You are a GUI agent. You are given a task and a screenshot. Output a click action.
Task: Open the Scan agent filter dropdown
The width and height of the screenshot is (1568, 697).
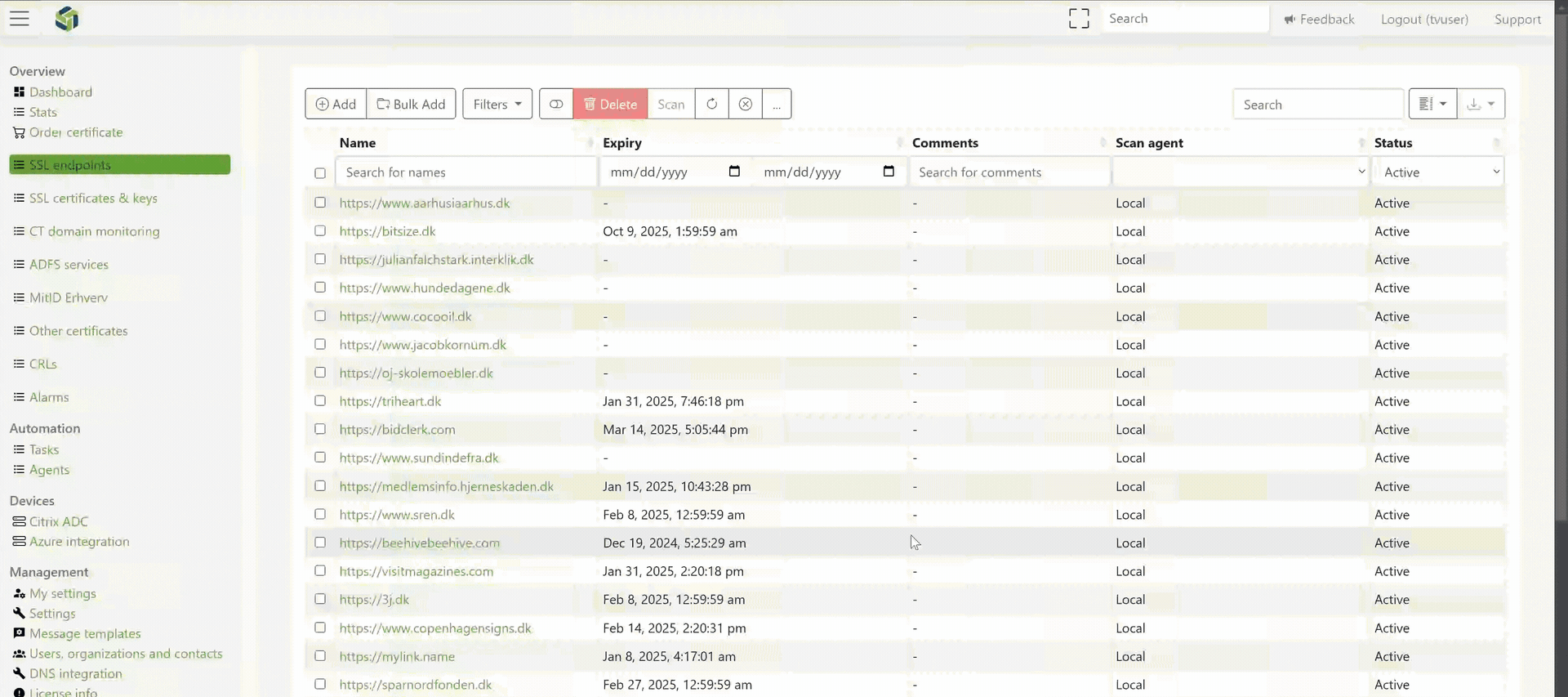pyautogui.click(x=1241, y=172)
